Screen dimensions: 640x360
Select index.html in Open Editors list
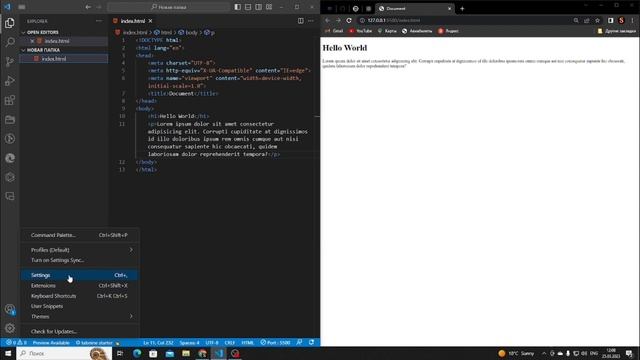[x=64, y=41]
